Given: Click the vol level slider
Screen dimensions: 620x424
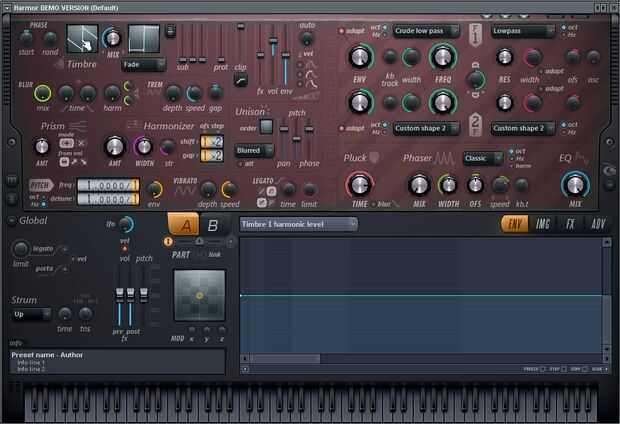Looking at the screenshot, I should (x=272, y=55).
